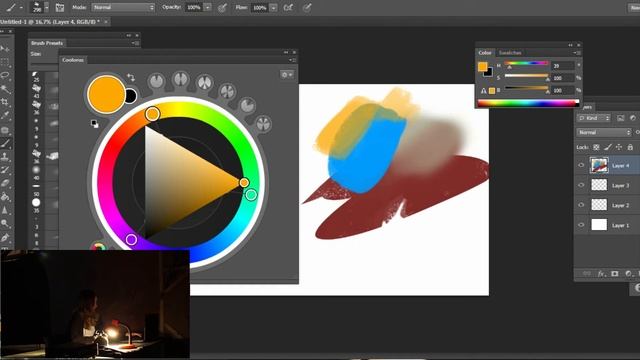
Task: Select Layer 3 by its name
Action: 620,186
